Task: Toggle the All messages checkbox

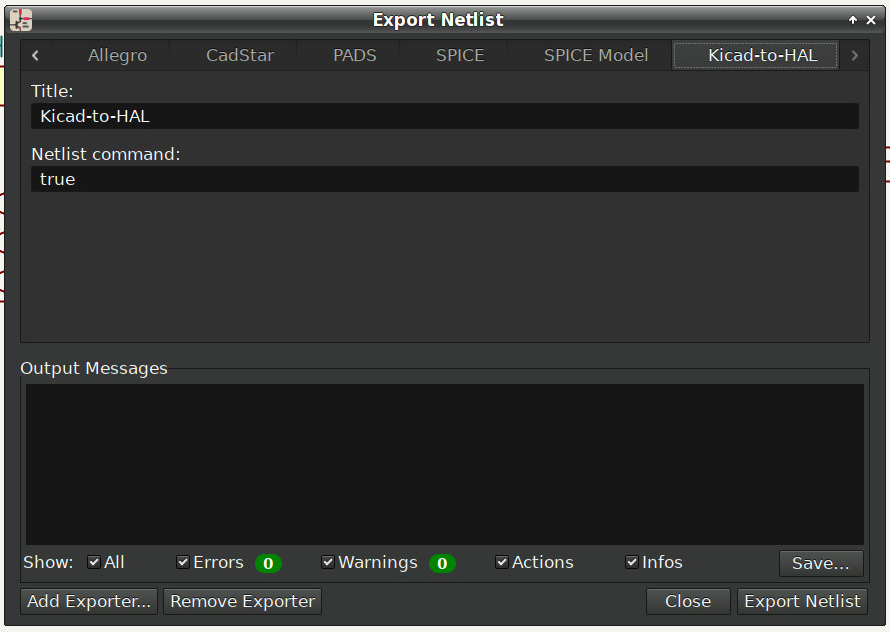Action: (94, 562)
